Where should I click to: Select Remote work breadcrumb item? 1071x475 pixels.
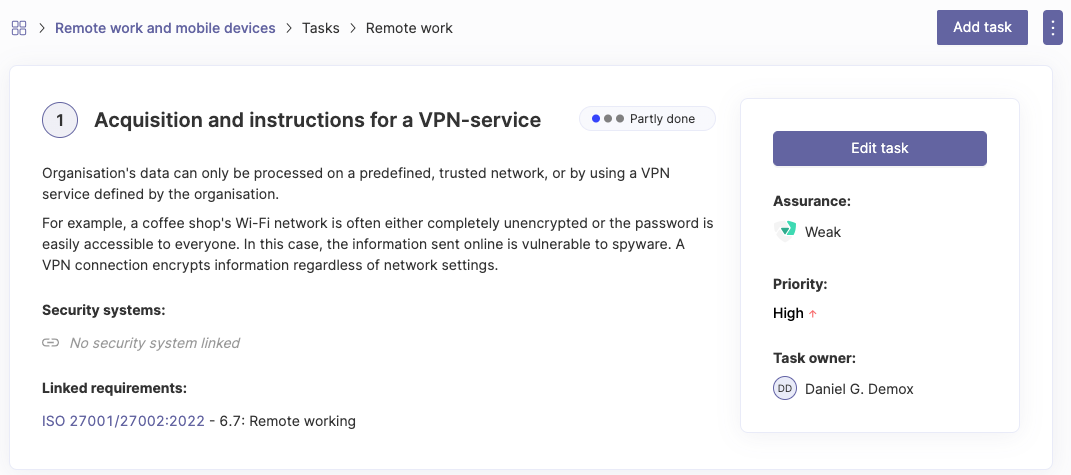coord(409,28)
